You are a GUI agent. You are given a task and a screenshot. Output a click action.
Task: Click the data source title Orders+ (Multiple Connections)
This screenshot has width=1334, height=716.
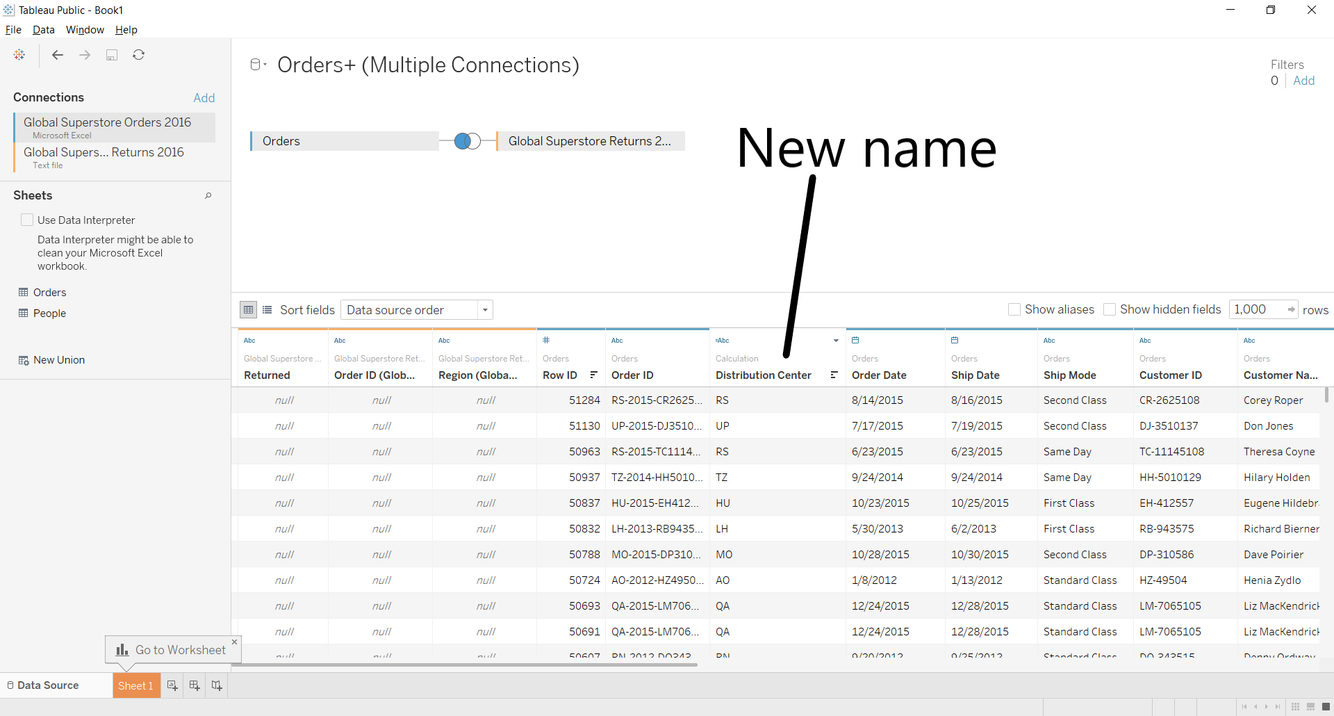[428, 65]
